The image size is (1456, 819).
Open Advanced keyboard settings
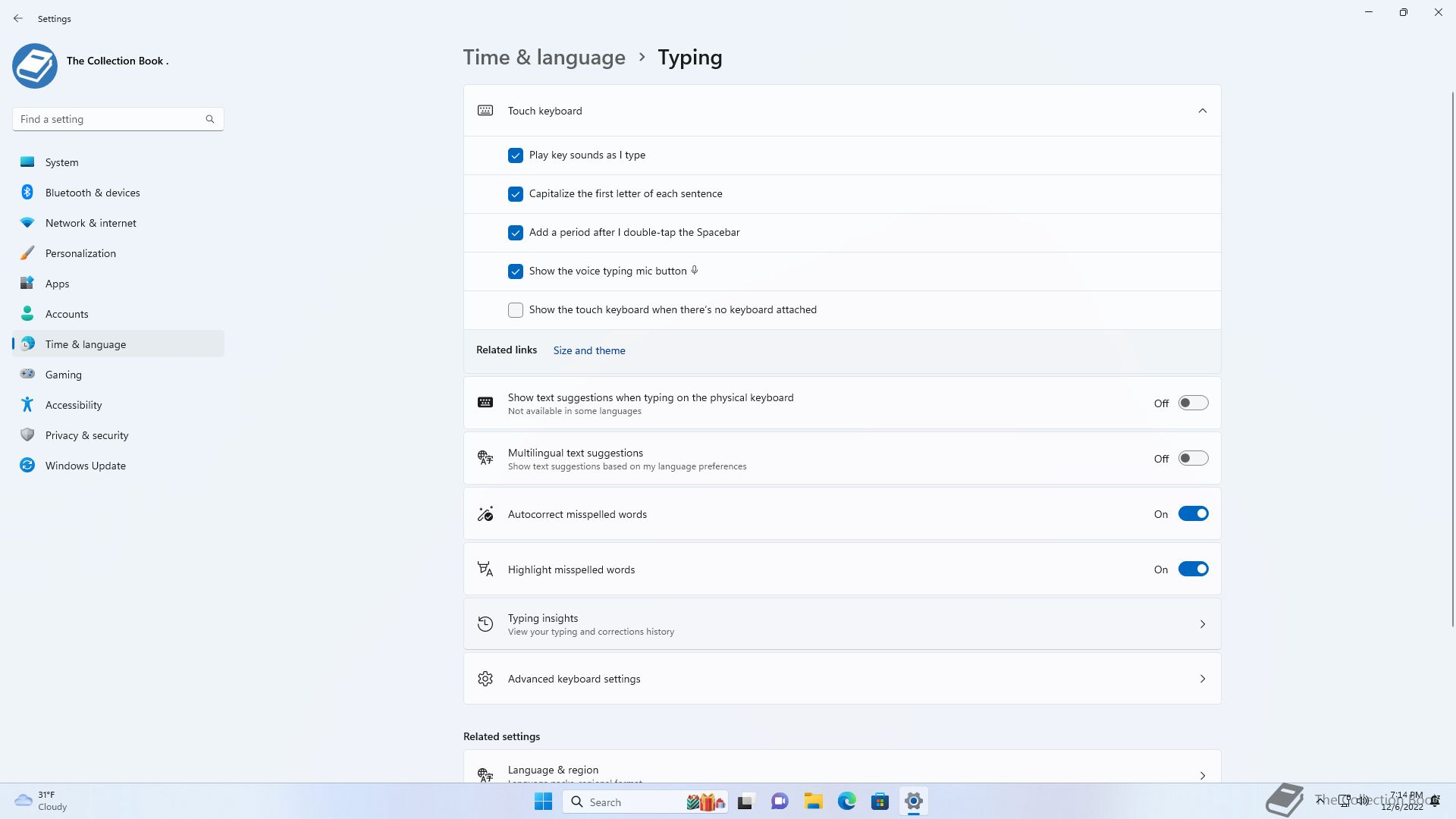(x=842, y=679)
